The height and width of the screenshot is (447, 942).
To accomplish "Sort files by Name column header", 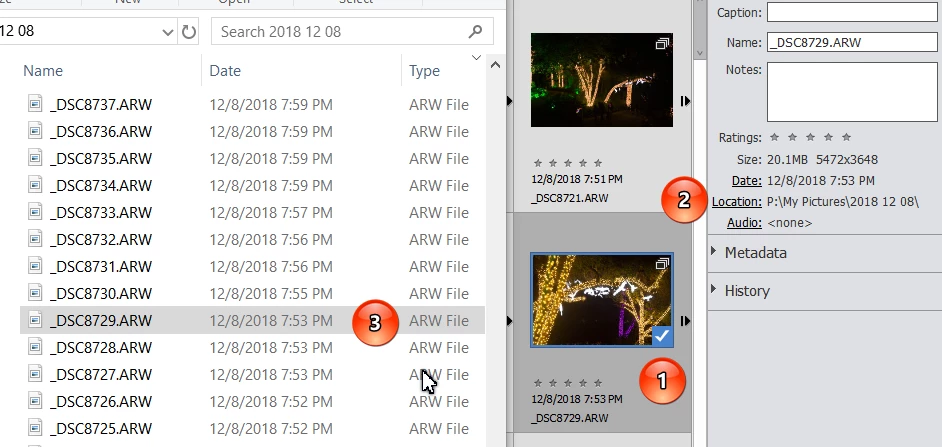I will pyautogui.click(x=43, y=71).
